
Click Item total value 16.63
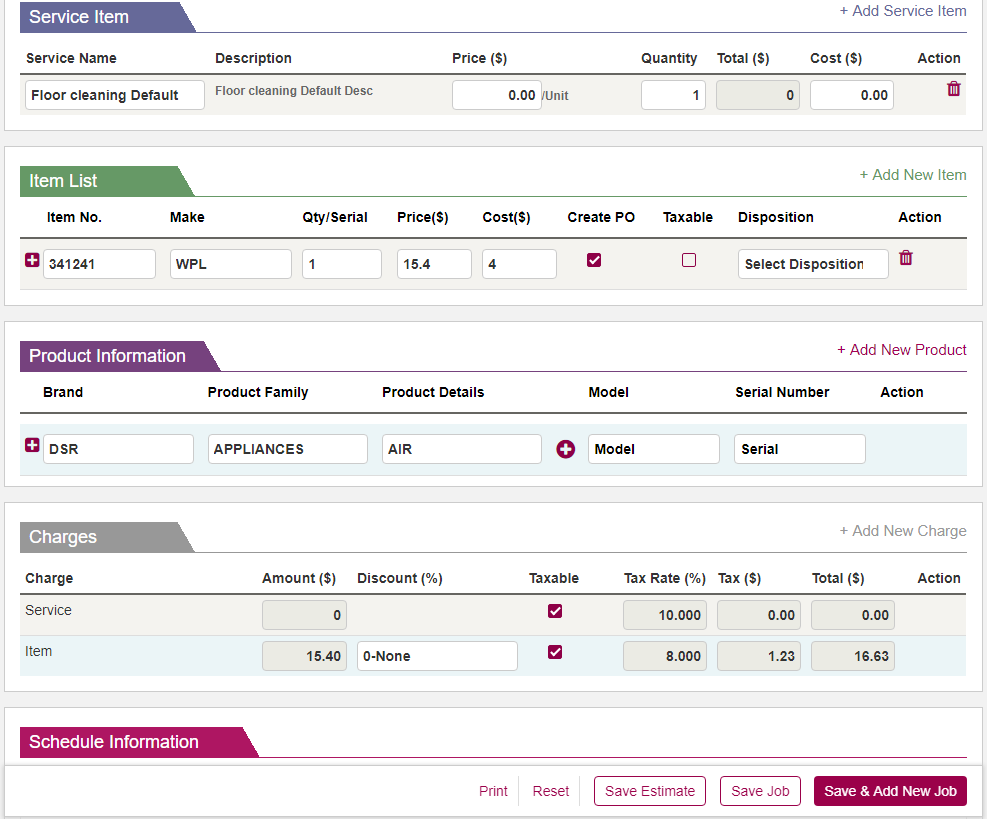[852, 656]
